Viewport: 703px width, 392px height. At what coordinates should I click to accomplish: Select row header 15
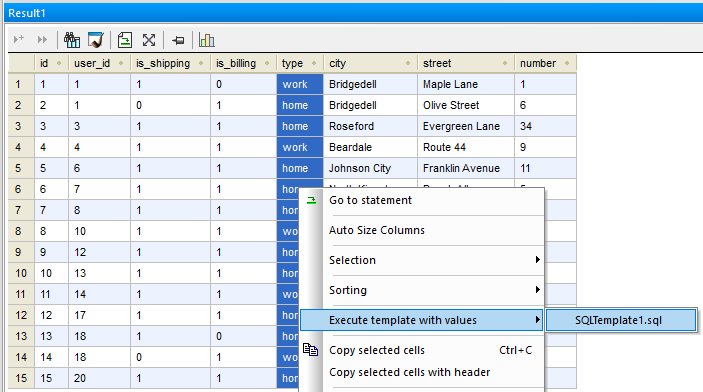point(21,378)
